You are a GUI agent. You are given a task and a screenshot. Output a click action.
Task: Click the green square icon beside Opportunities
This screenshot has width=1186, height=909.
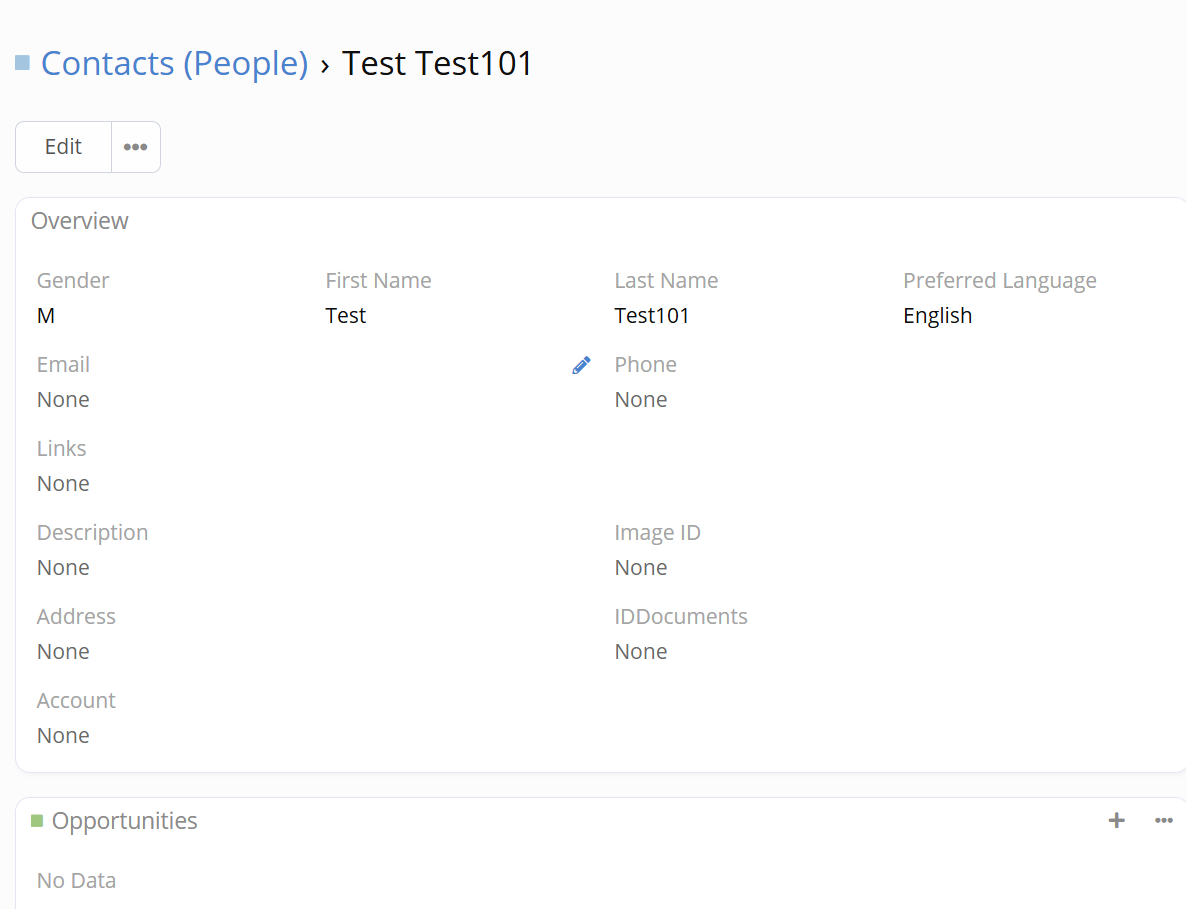[x=37, y=821]
